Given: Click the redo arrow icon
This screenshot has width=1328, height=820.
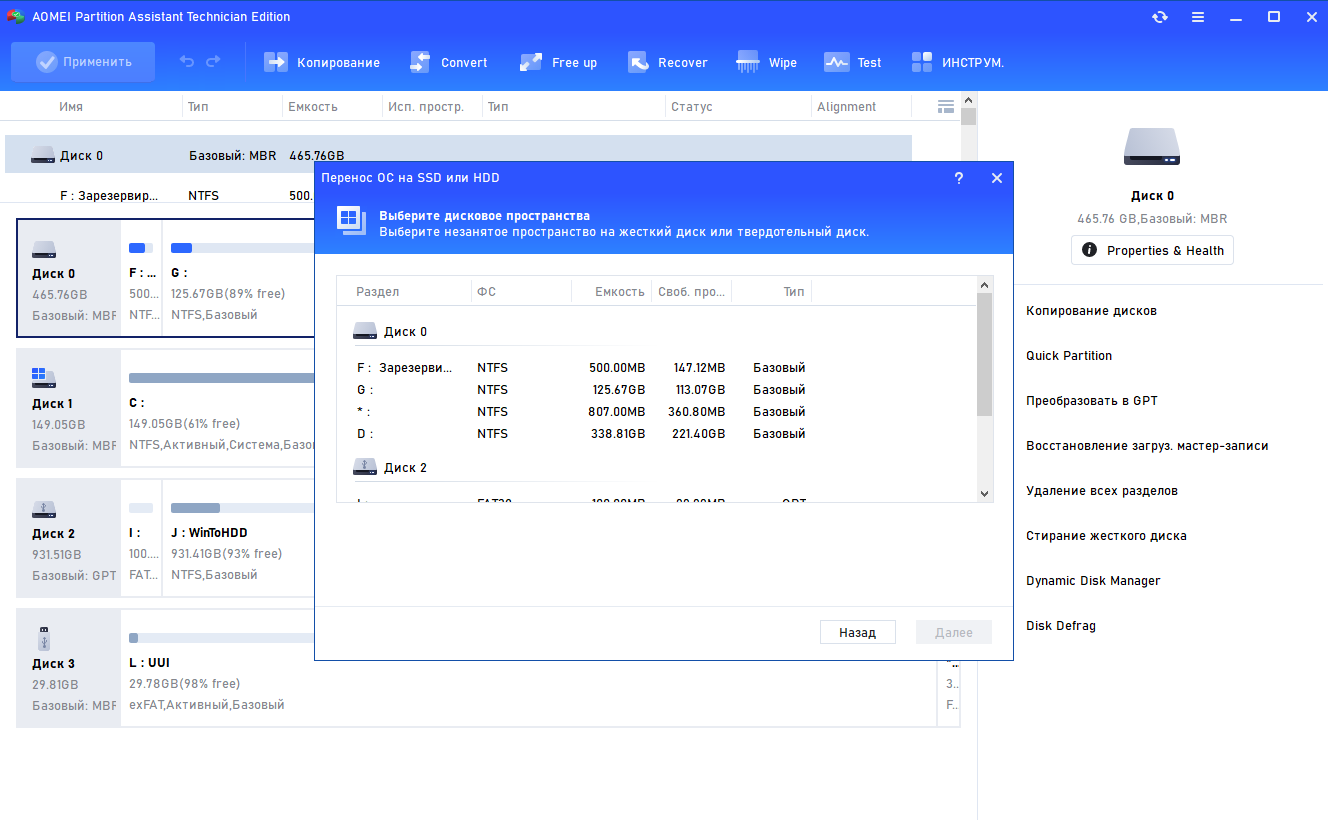Looking at the screenshot, I should [213, 62].
